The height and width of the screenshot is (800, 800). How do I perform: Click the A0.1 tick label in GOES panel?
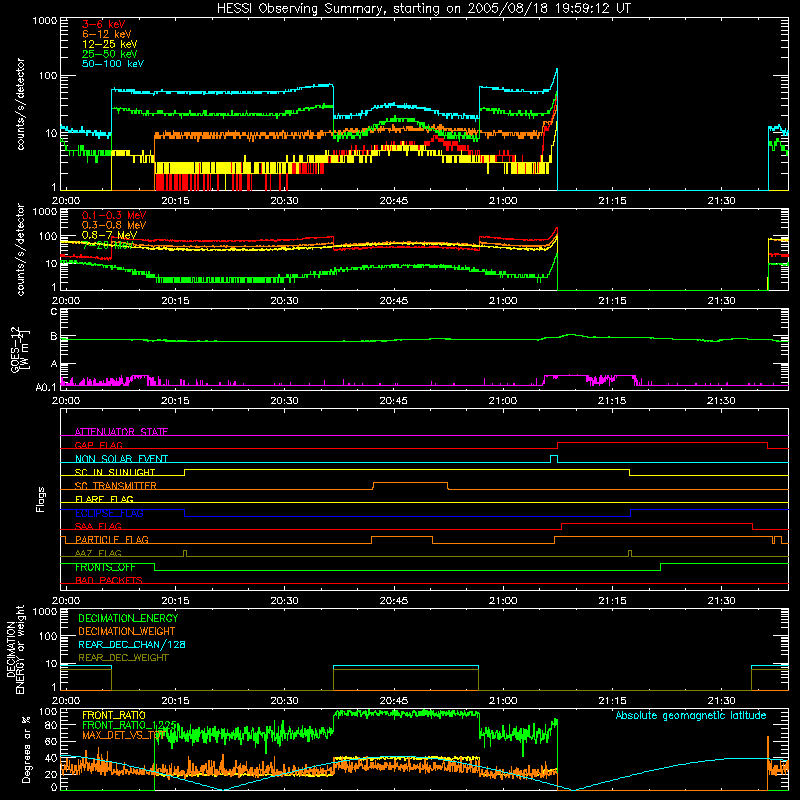46,388
